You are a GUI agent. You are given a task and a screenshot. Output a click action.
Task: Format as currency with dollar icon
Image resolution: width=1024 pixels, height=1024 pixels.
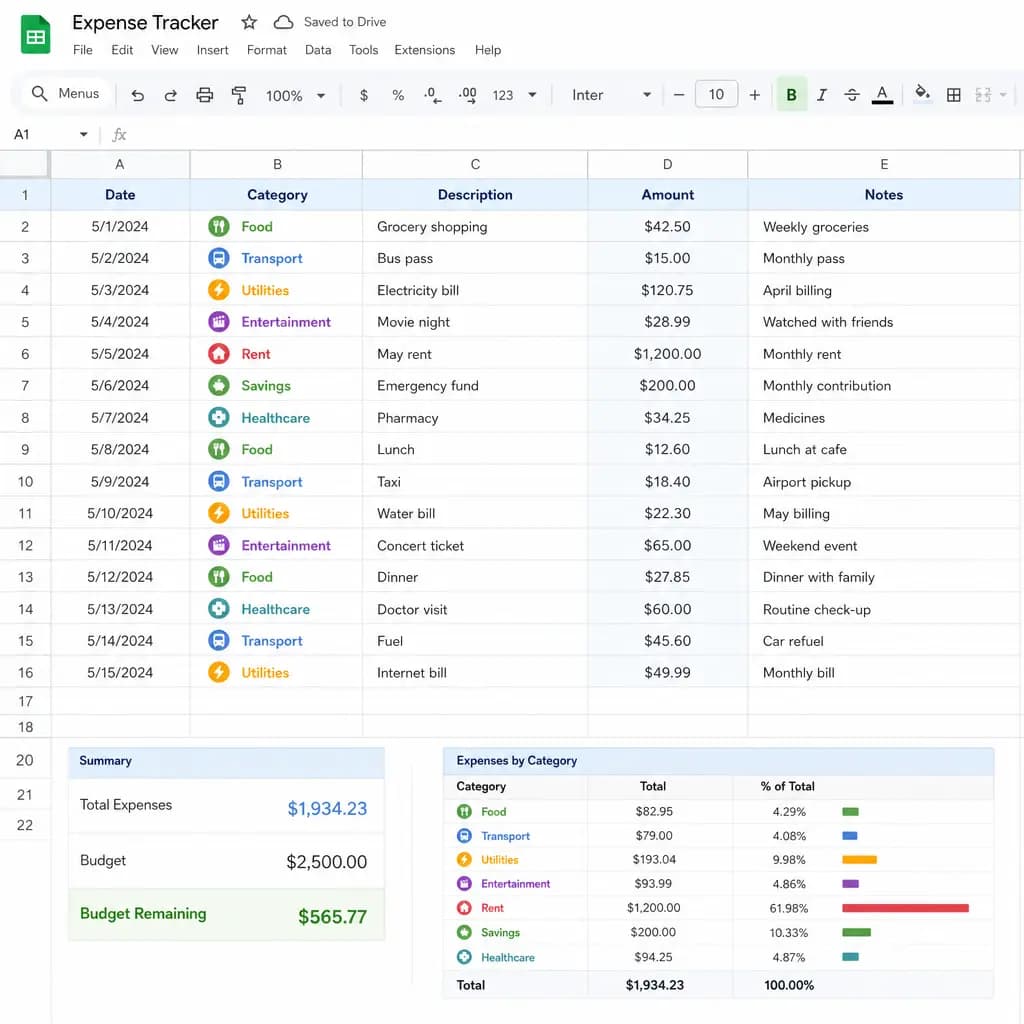[364, 95]
